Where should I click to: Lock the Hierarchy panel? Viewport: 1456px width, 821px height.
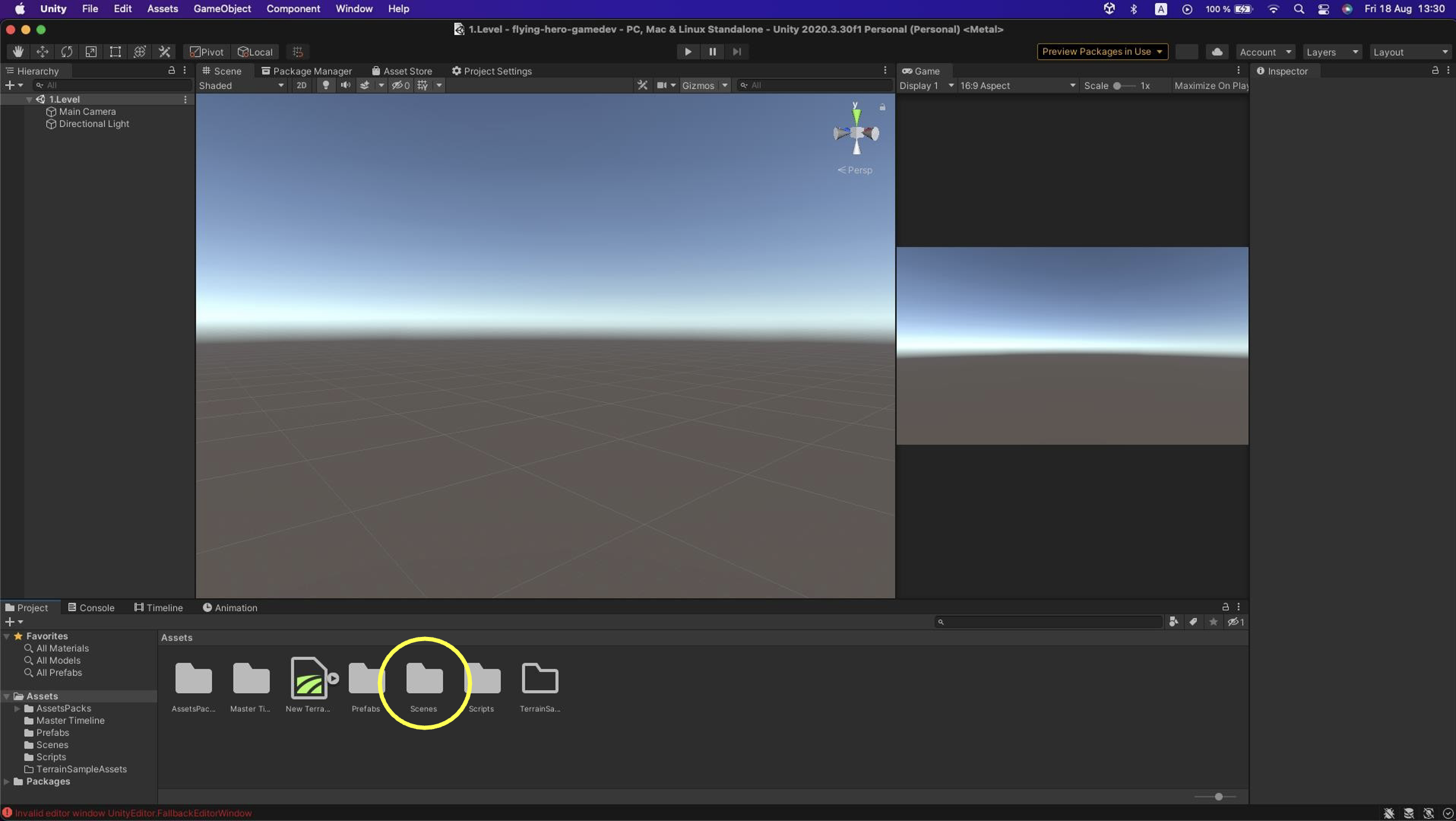point(171,71)
